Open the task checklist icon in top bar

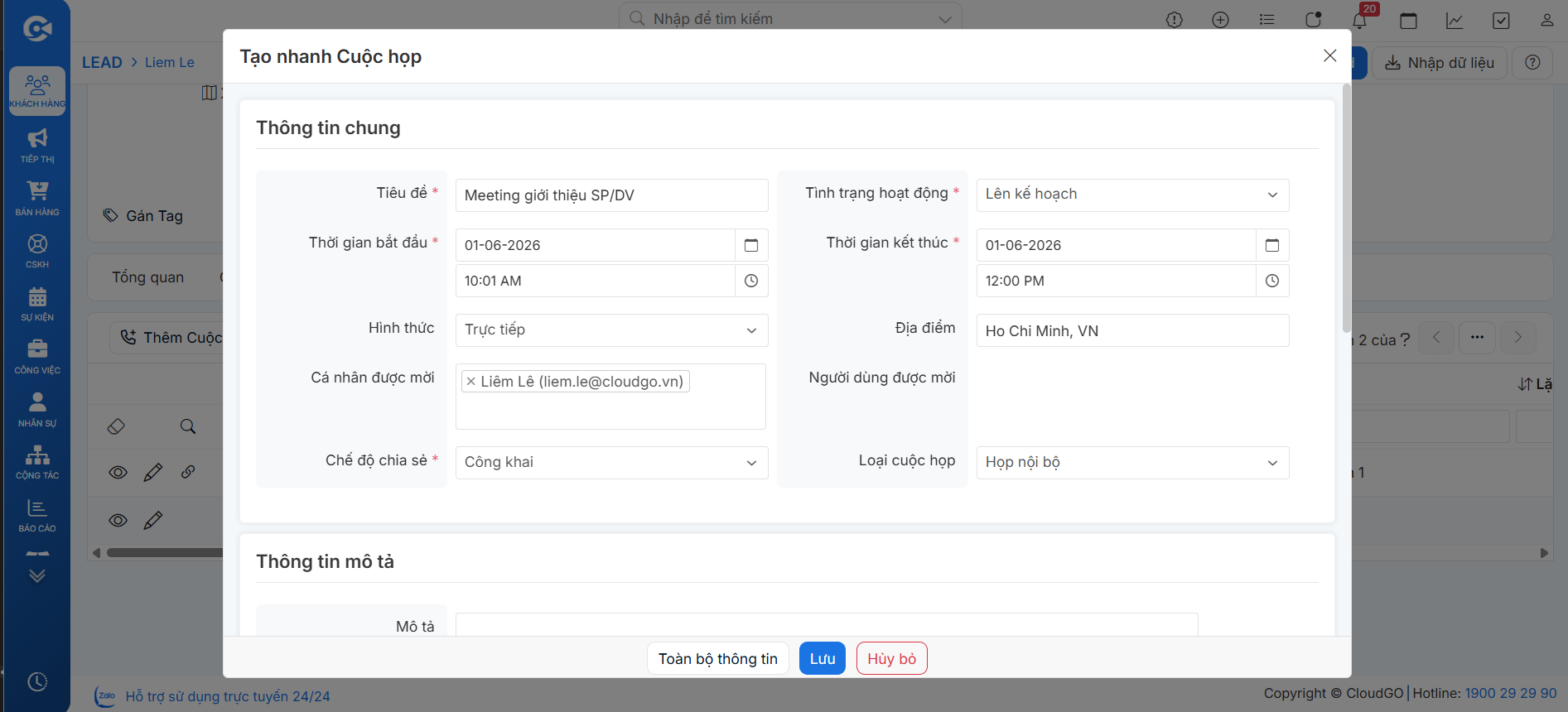tap(1501, 20)
